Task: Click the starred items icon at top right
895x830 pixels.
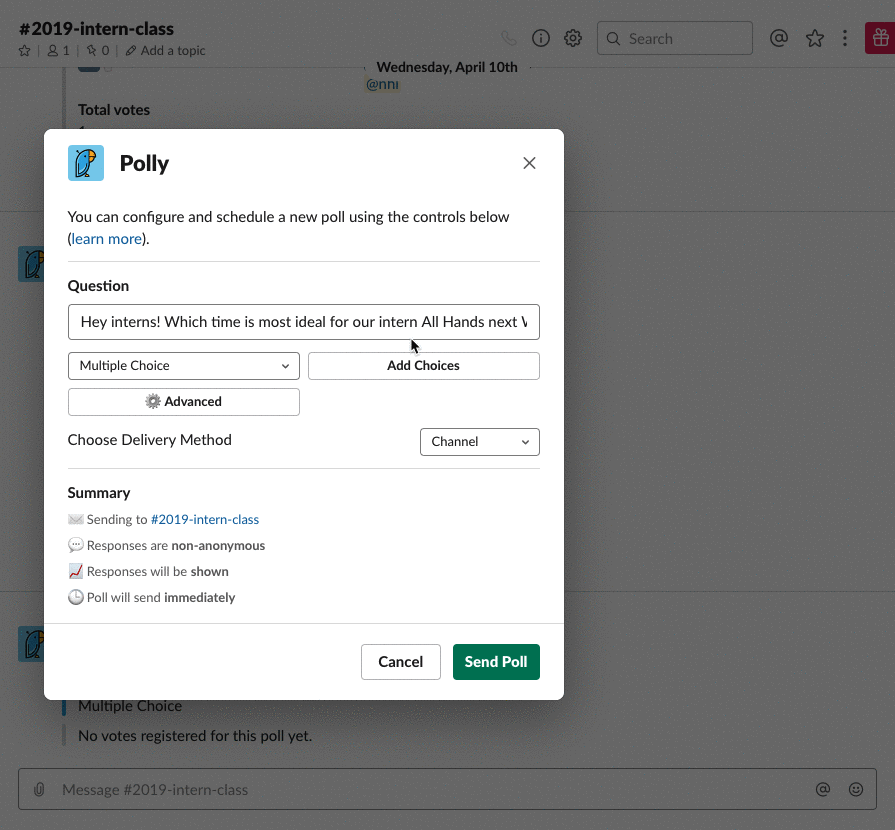Action: (815, 38)
